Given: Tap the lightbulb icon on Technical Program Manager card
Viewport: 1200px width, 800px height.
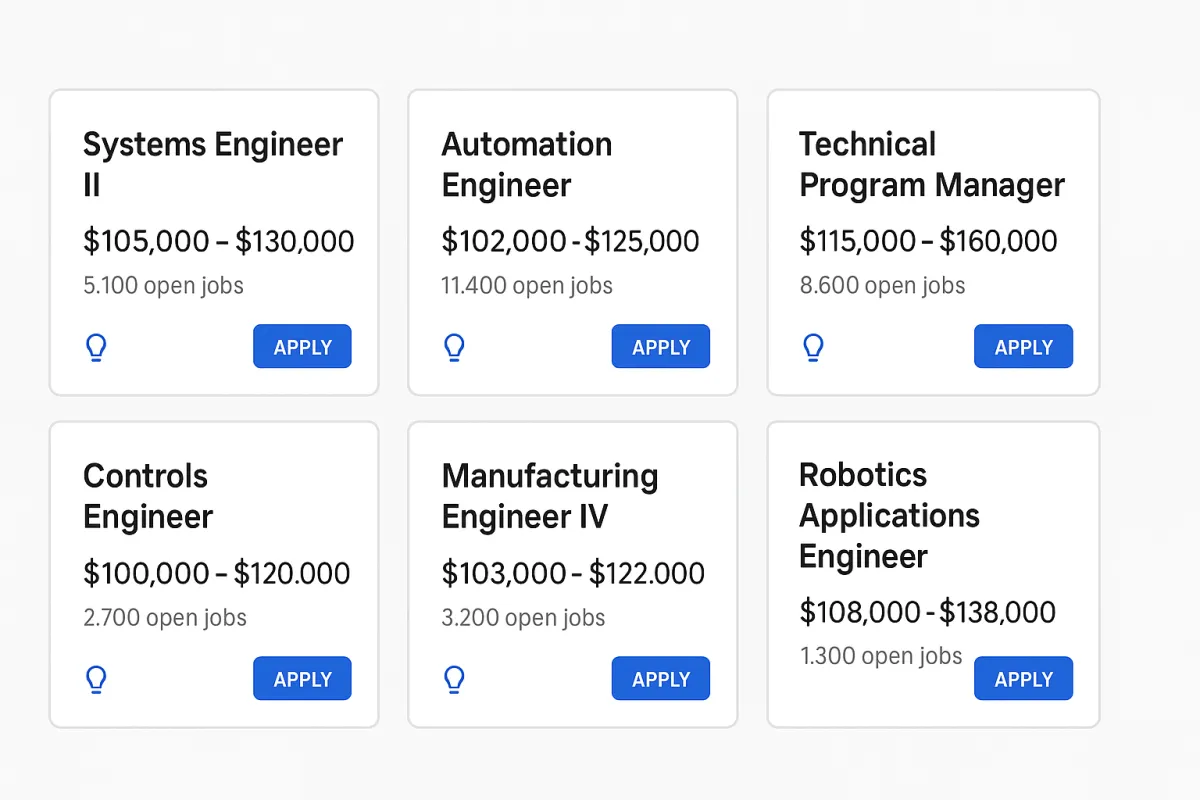Looking at the screenshot, I should click(x=813, y=347).
